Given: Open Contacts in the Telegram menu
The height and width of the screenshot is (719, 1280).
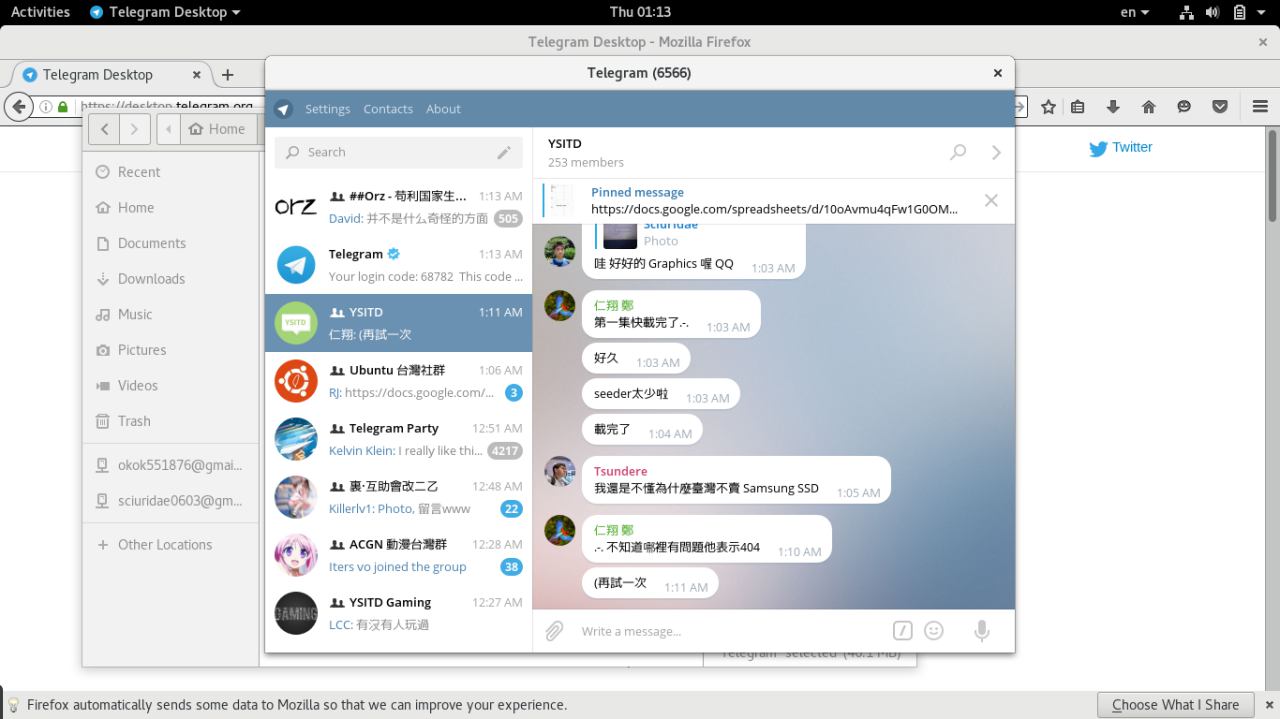Looking at the screenshot, I should pos(388,109).
